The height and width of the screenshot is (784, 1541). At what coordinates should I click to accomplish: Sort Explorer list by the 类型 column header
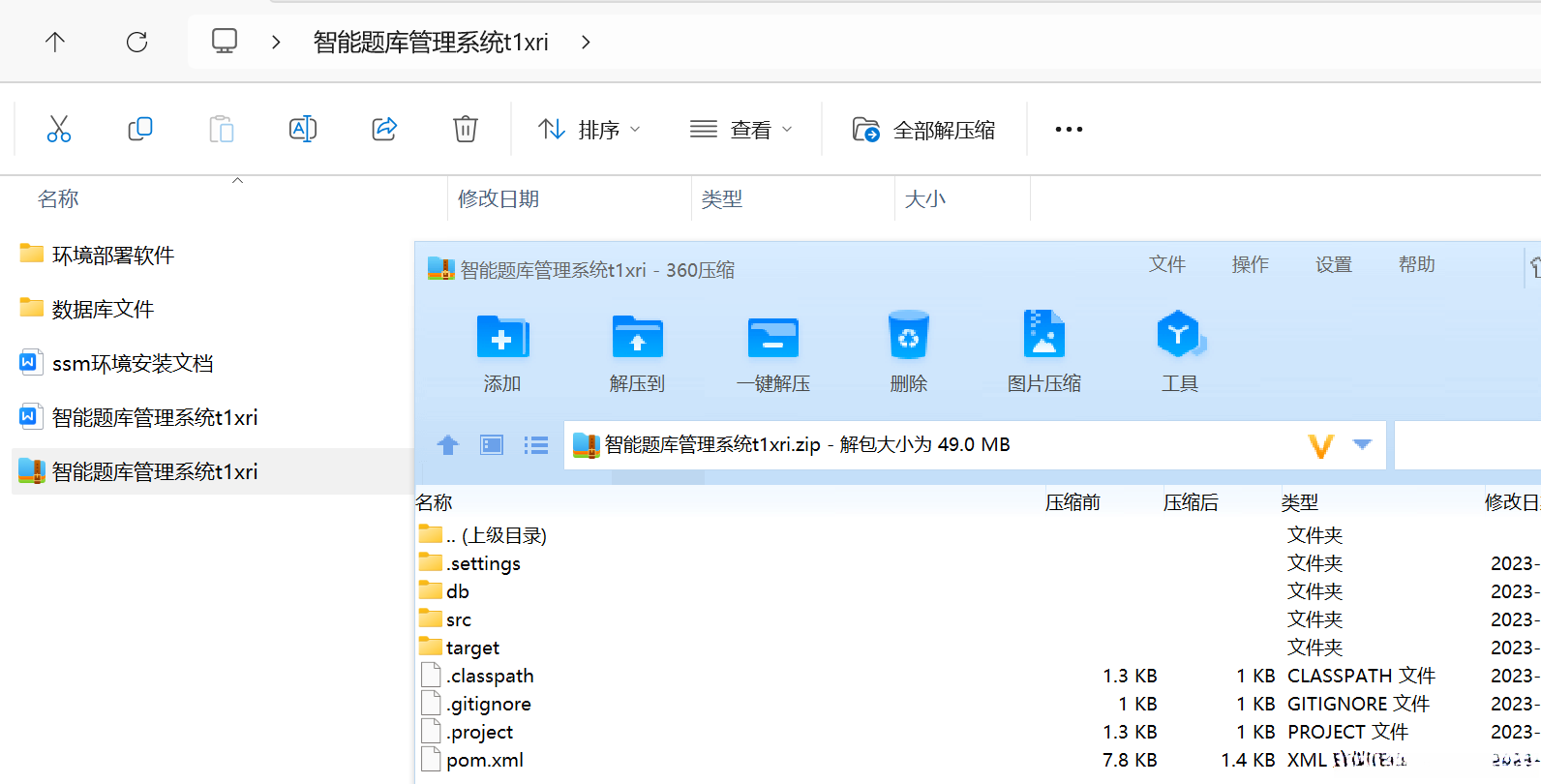coord(722,198)
